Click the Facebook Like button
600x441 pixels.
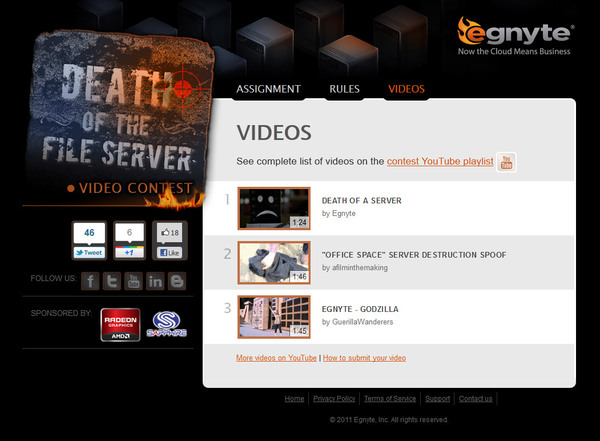coord(170,253)
